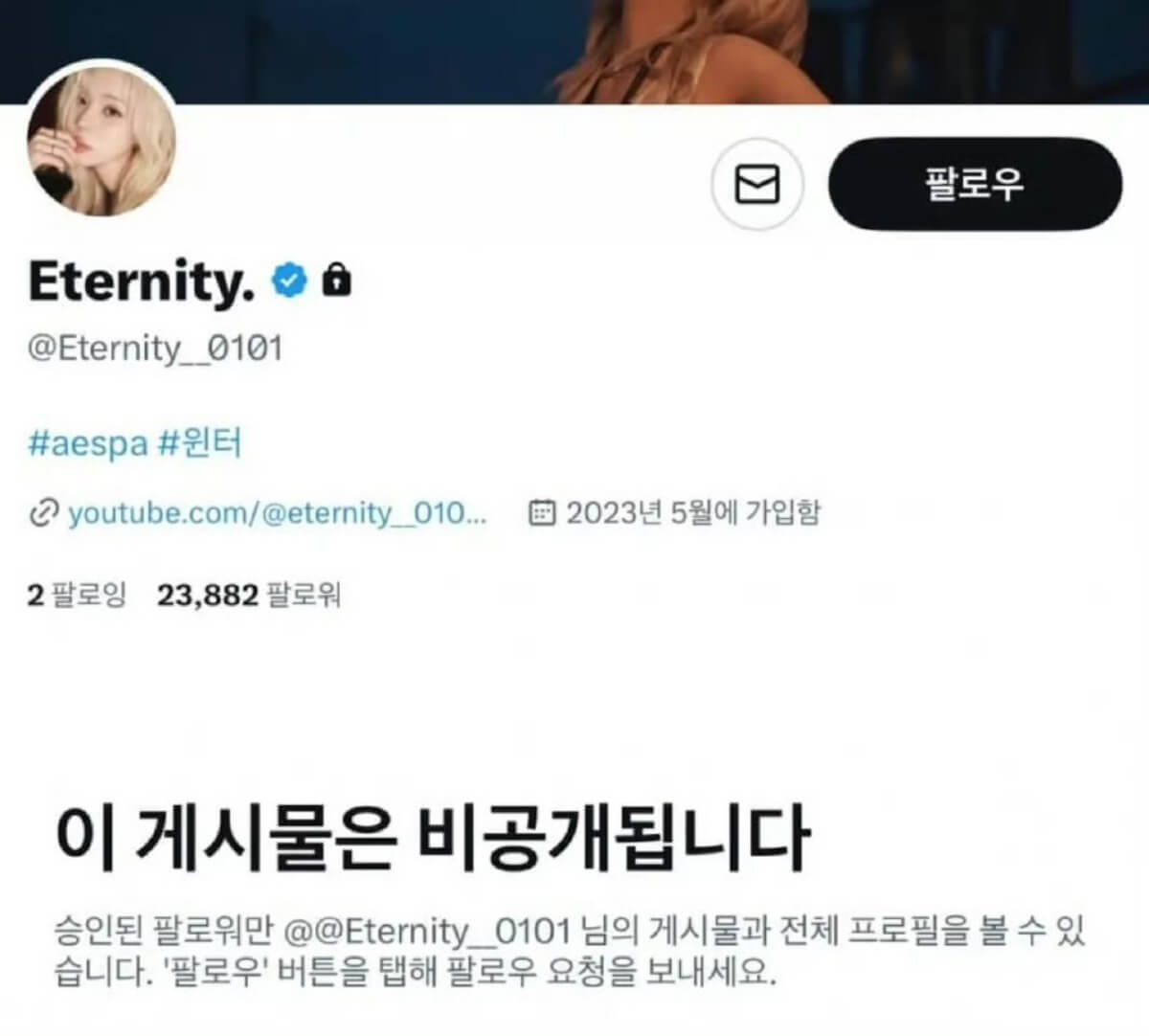Click the blue verified checkmark badge
Viewport: 1149px width, 1036px height.
pyautogui.click(x=290, y=281)
